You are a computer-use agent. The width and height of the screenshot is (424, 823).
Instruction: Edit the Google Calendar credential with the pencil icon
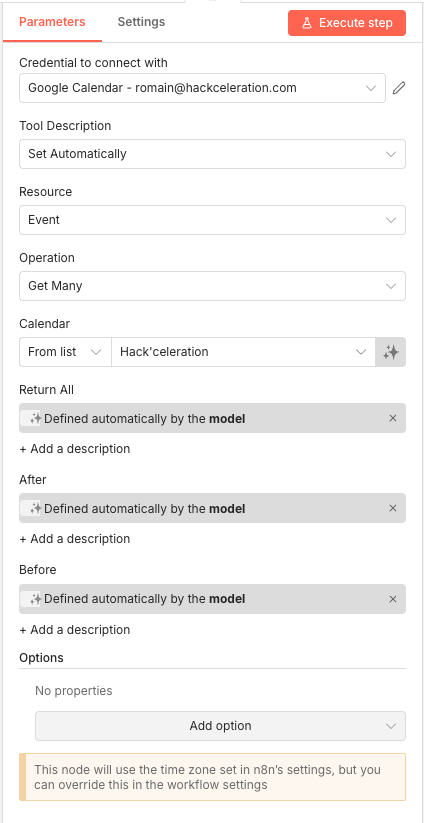tap(399, 88)
